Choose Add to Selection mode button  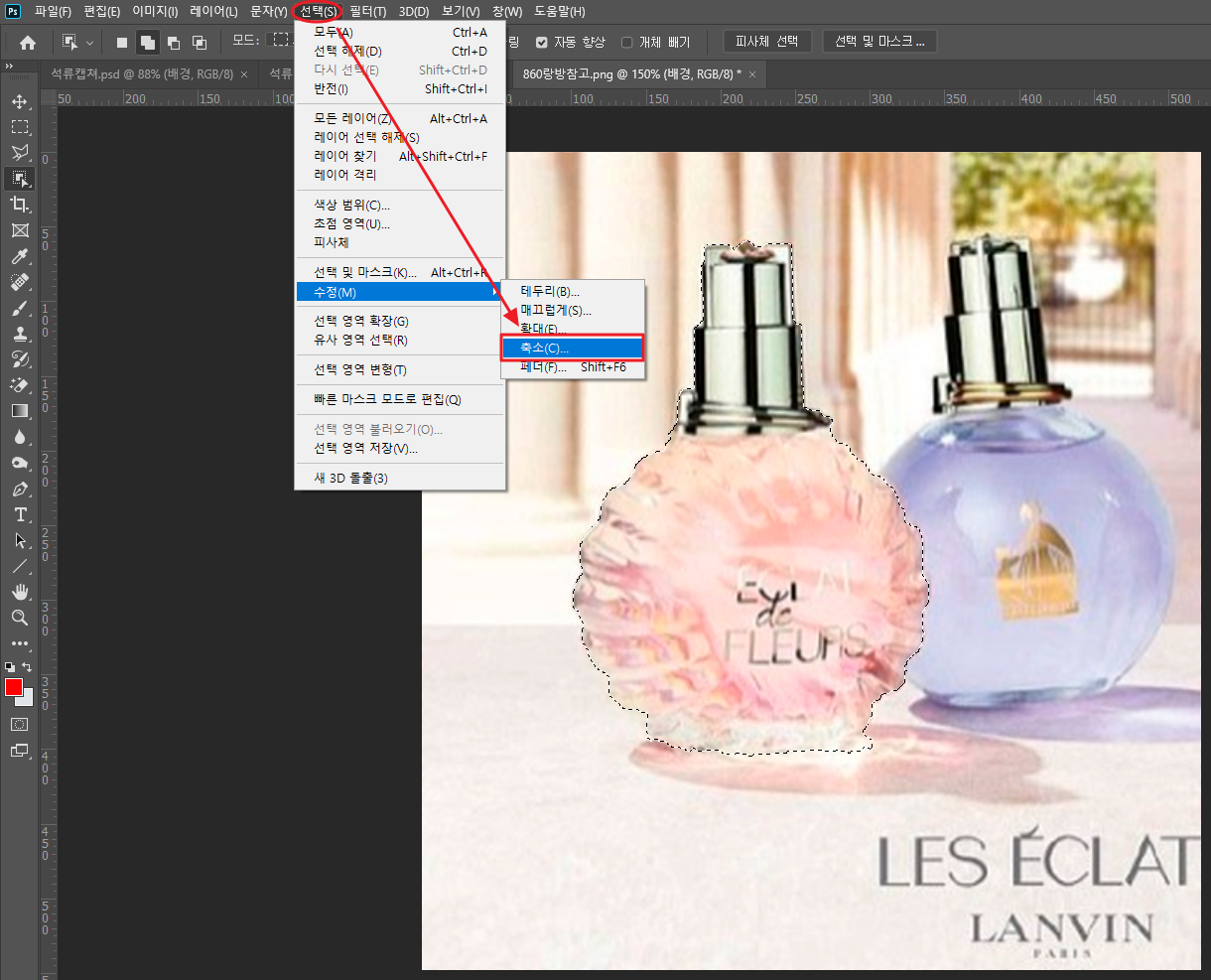pyautogui.click(x=147, y=42)
